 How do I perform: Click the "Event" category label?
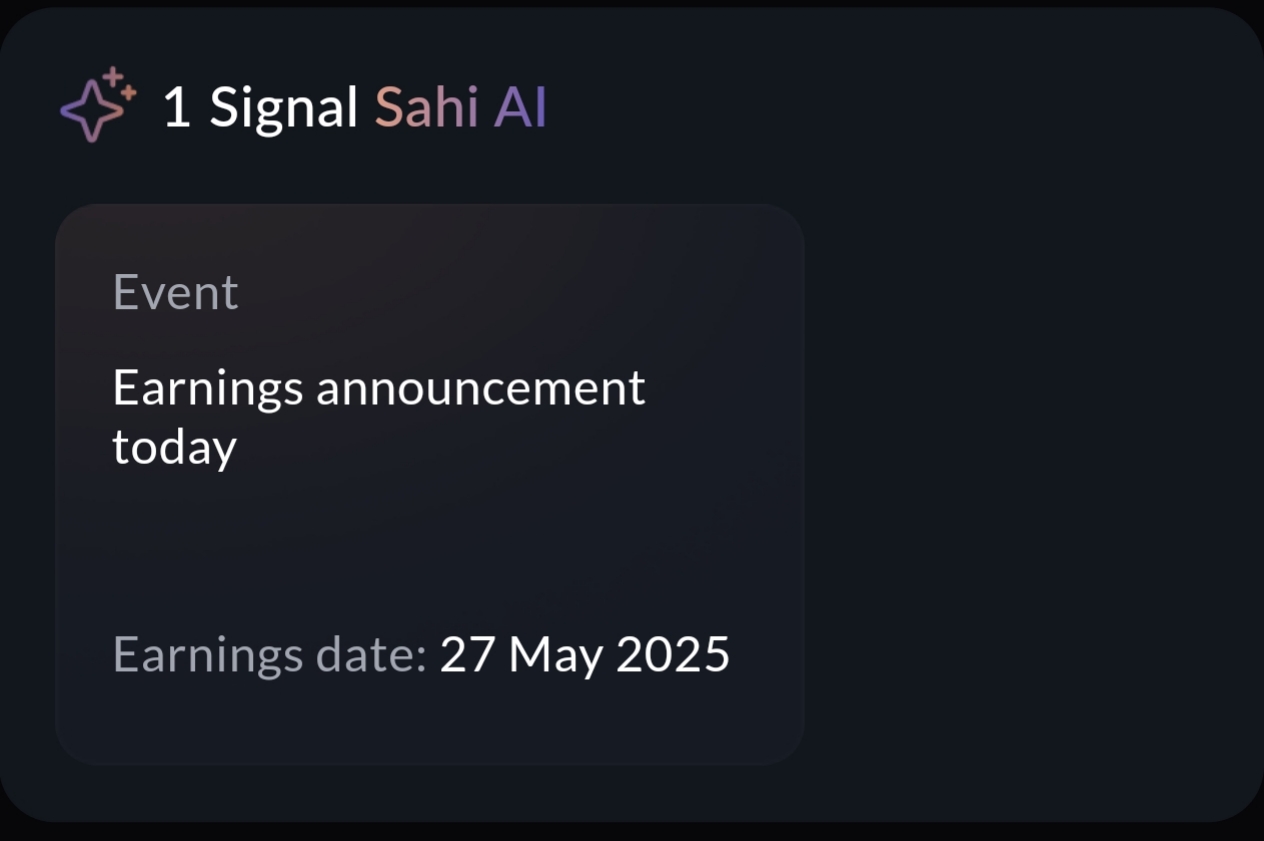[x=176, y=292]
